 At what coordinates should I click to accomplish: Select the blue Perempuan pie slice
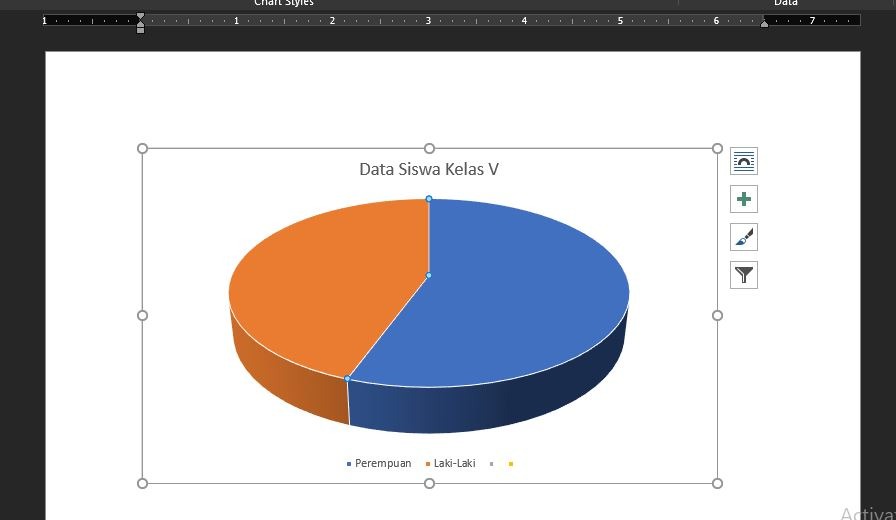503,303
